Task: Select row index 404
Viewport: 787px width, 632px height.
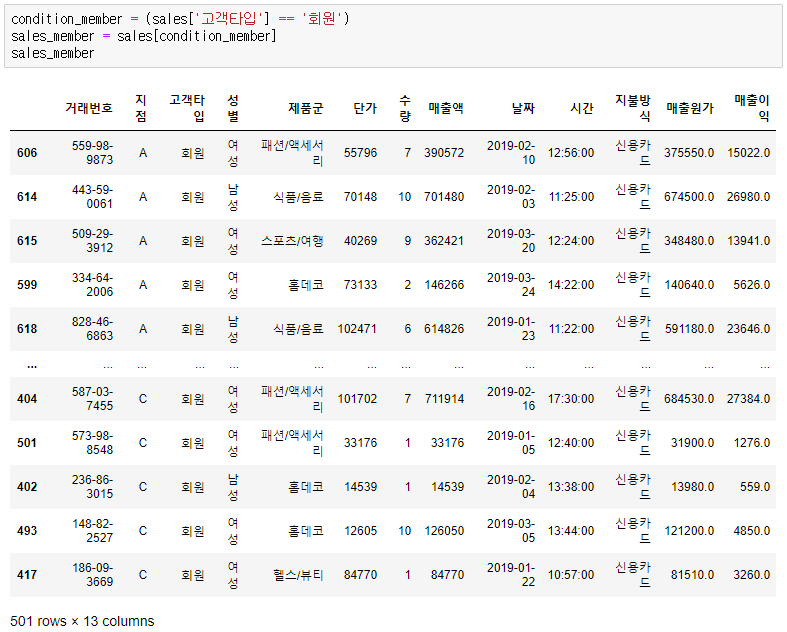Action: point(27,399)
